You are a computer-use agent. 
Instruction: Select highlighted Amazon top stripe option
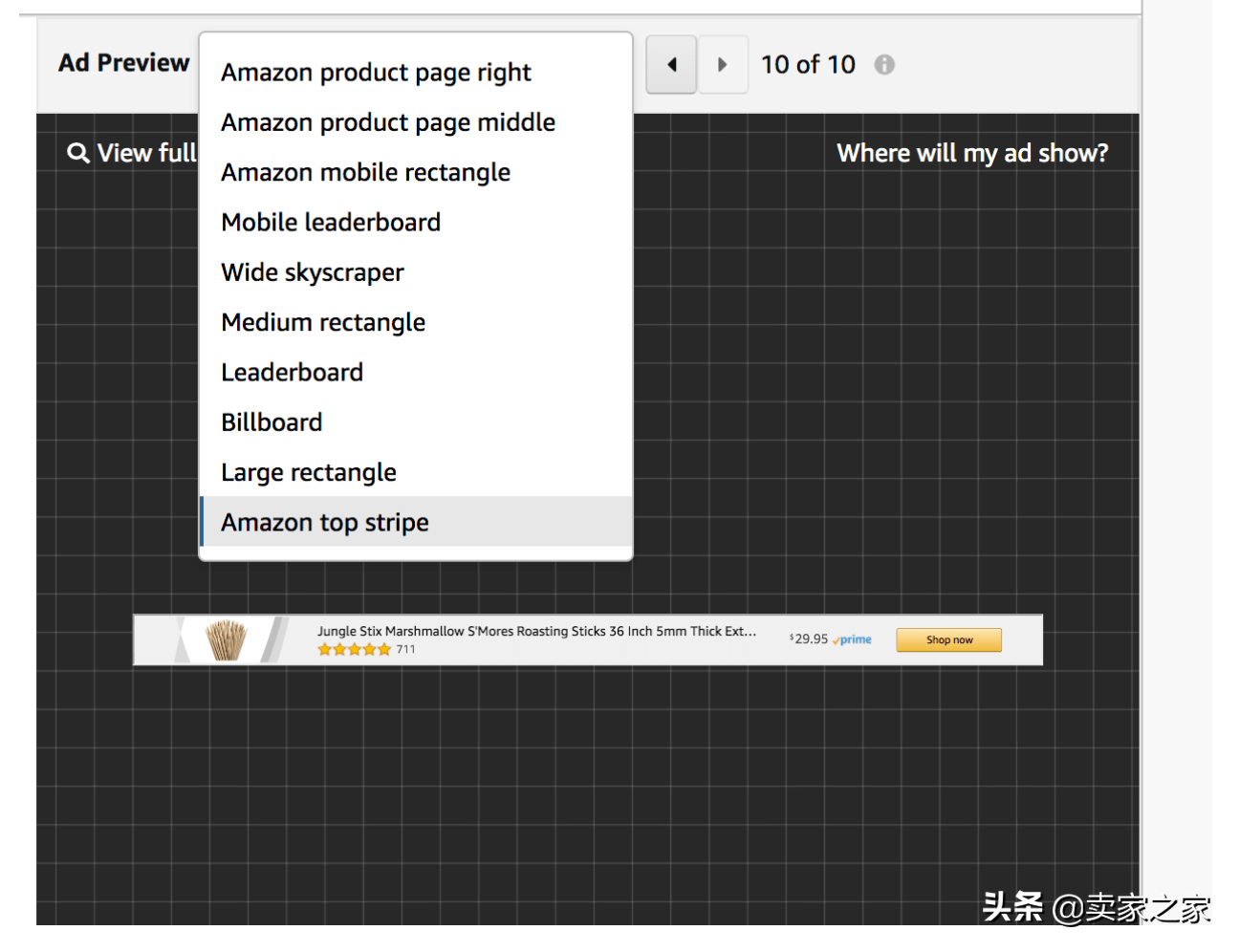pyautogui.click(x=416, y=522)
